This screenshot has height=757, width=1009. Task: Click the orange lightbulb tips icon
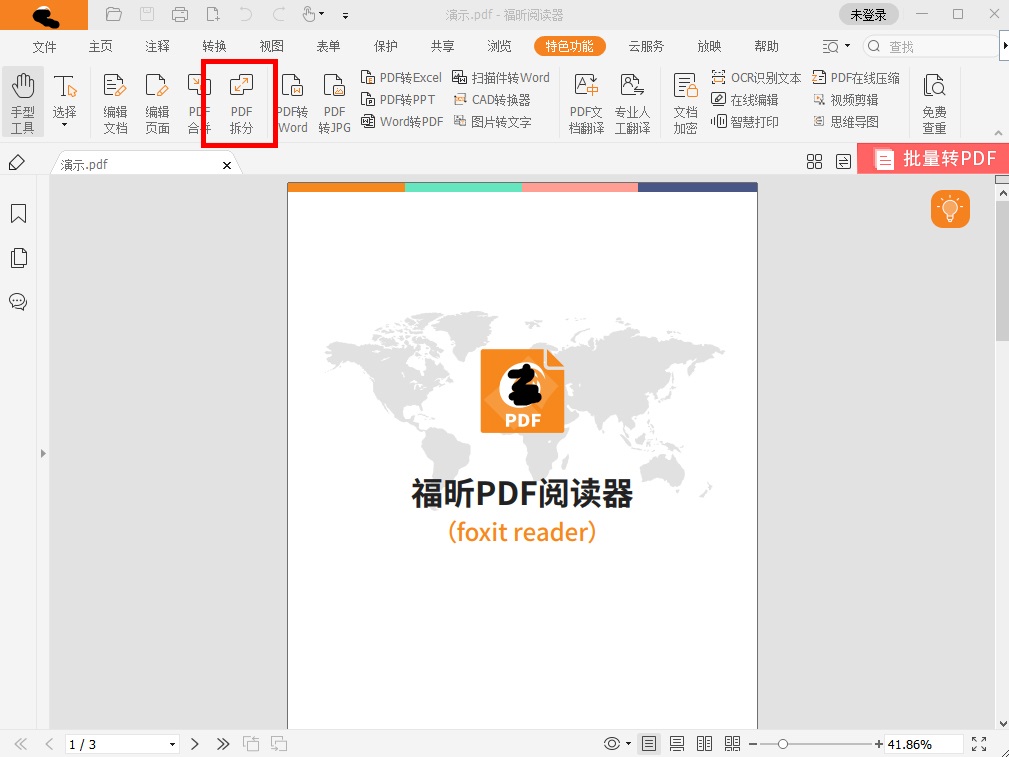(x=950, y=209)
